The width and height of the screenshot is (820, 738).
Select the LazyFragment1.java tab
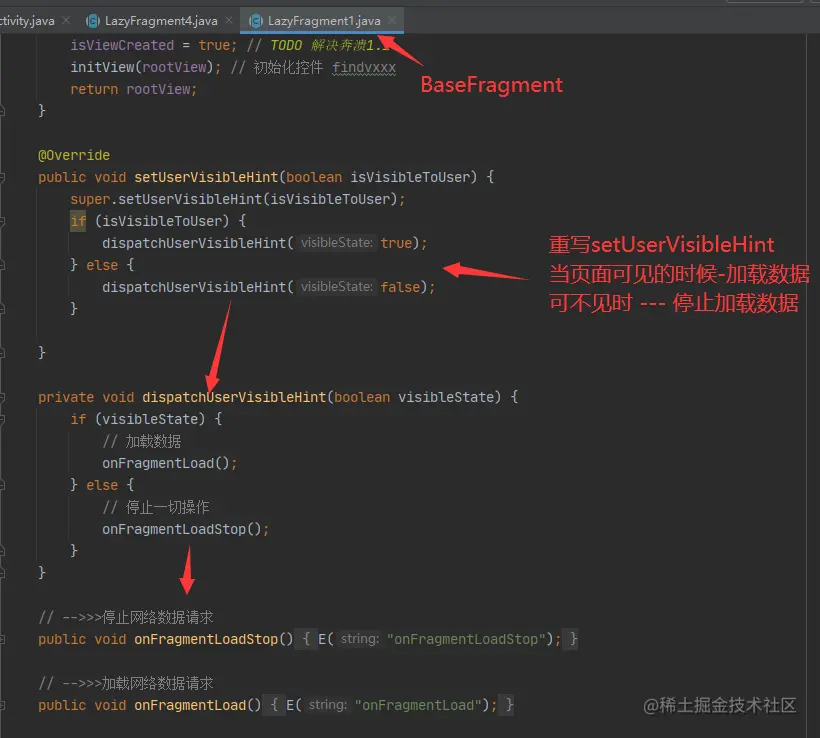[324, 21]
